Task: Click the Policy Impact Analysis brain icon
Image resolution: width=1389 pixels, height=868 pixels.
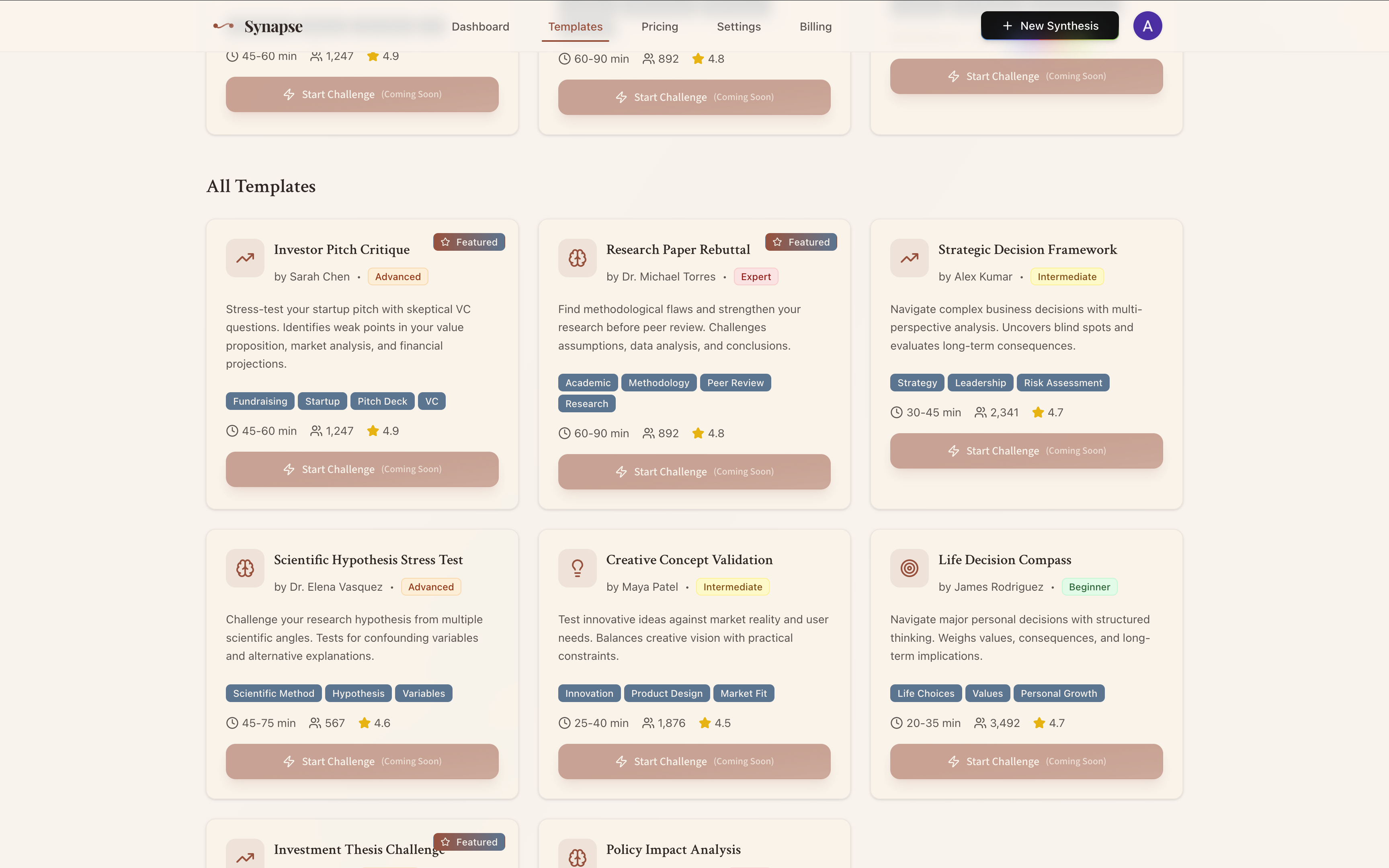Action: click(578, 857)
